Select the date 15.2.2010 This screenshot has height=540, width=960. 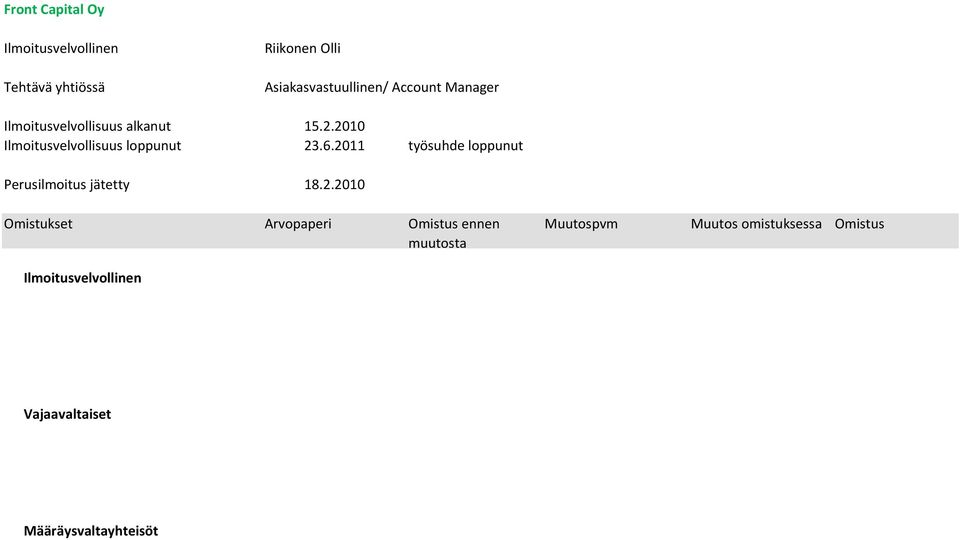[x=334, y=126]
